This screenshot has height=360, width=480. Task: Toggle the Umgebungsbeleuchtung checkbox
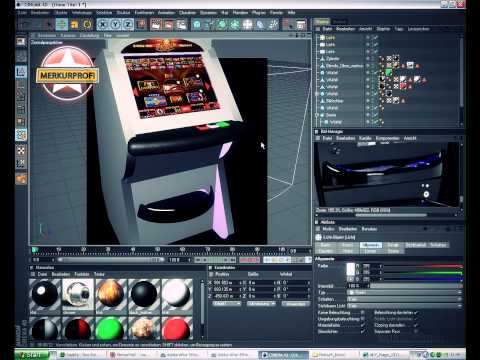[363, 319]
